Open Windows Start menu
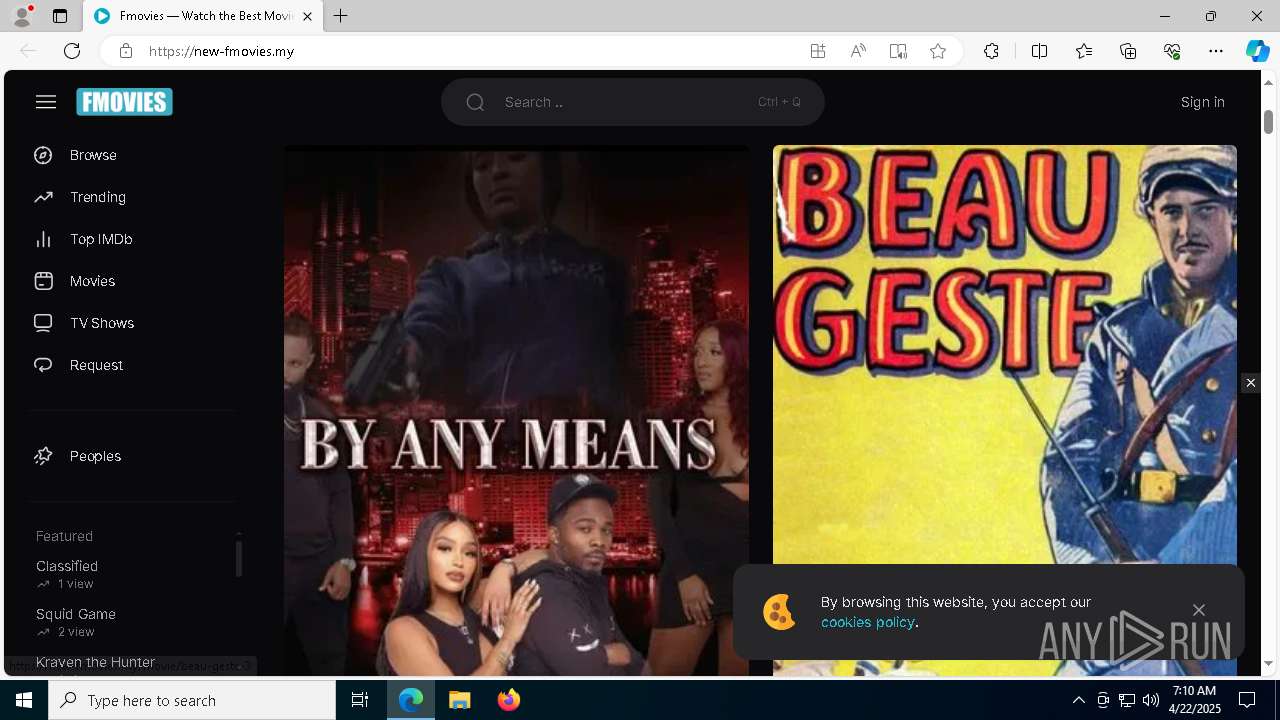Image resolution: width=1280 pixels, height=720 pixels. tap(24, 700)
